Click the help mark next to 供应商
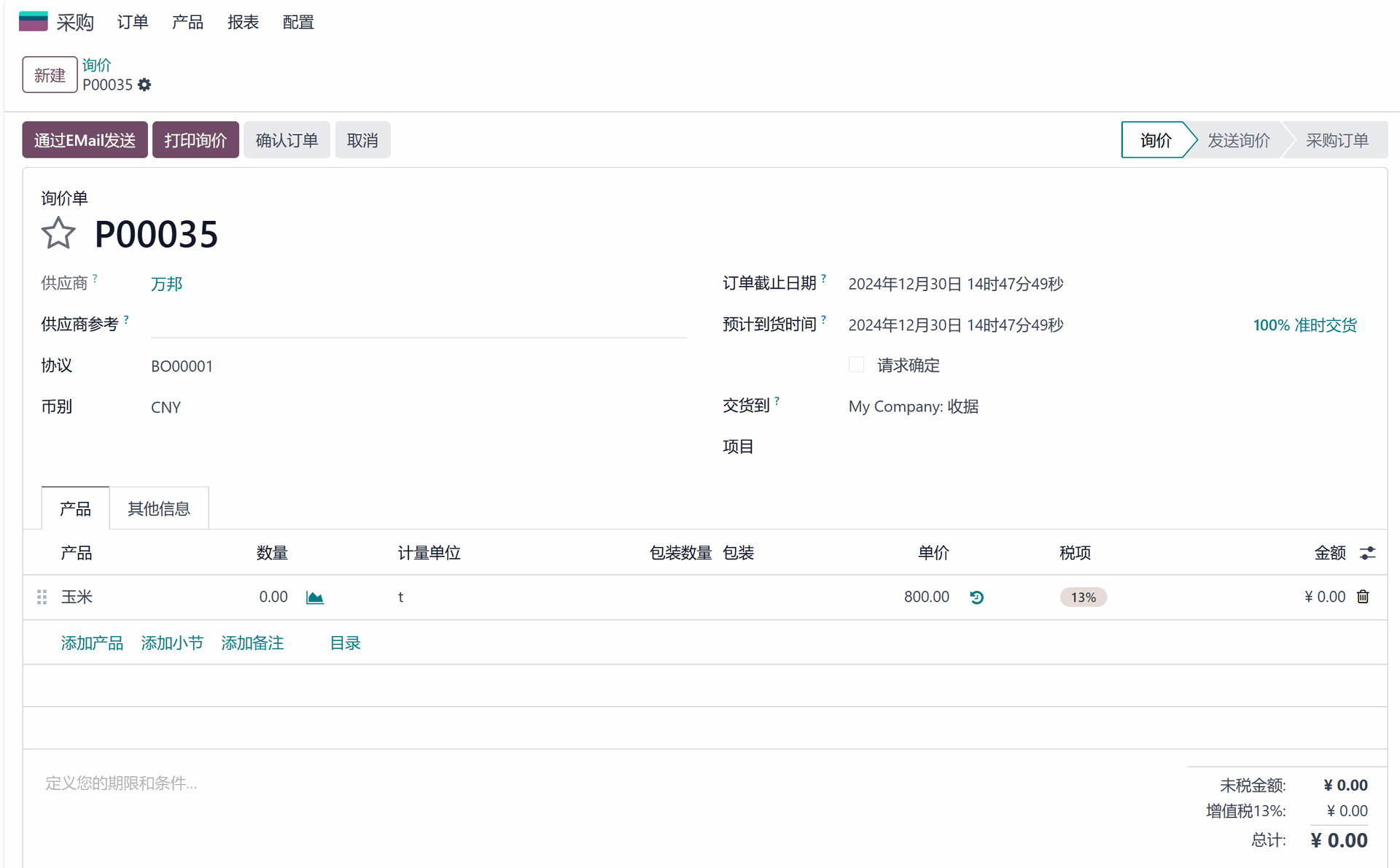Image resolution: width=1400 pixels, height=868 pixels. coord(95,278)
